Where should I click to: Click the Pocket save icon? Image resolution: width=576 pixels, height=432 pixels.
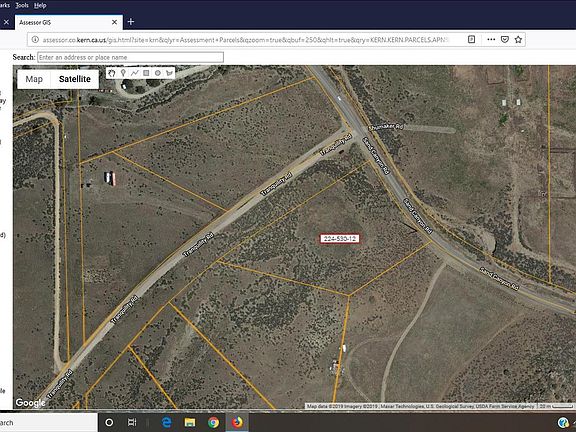click(x=505, y=39)
